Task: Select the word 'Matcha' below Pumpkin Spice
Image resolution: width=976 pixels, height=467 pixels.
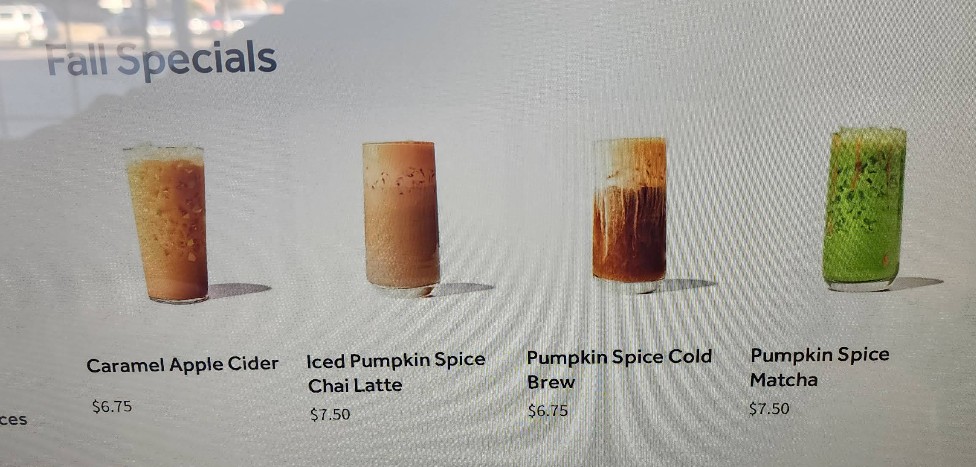Action: pyautogui.click(x=784, y=379)
